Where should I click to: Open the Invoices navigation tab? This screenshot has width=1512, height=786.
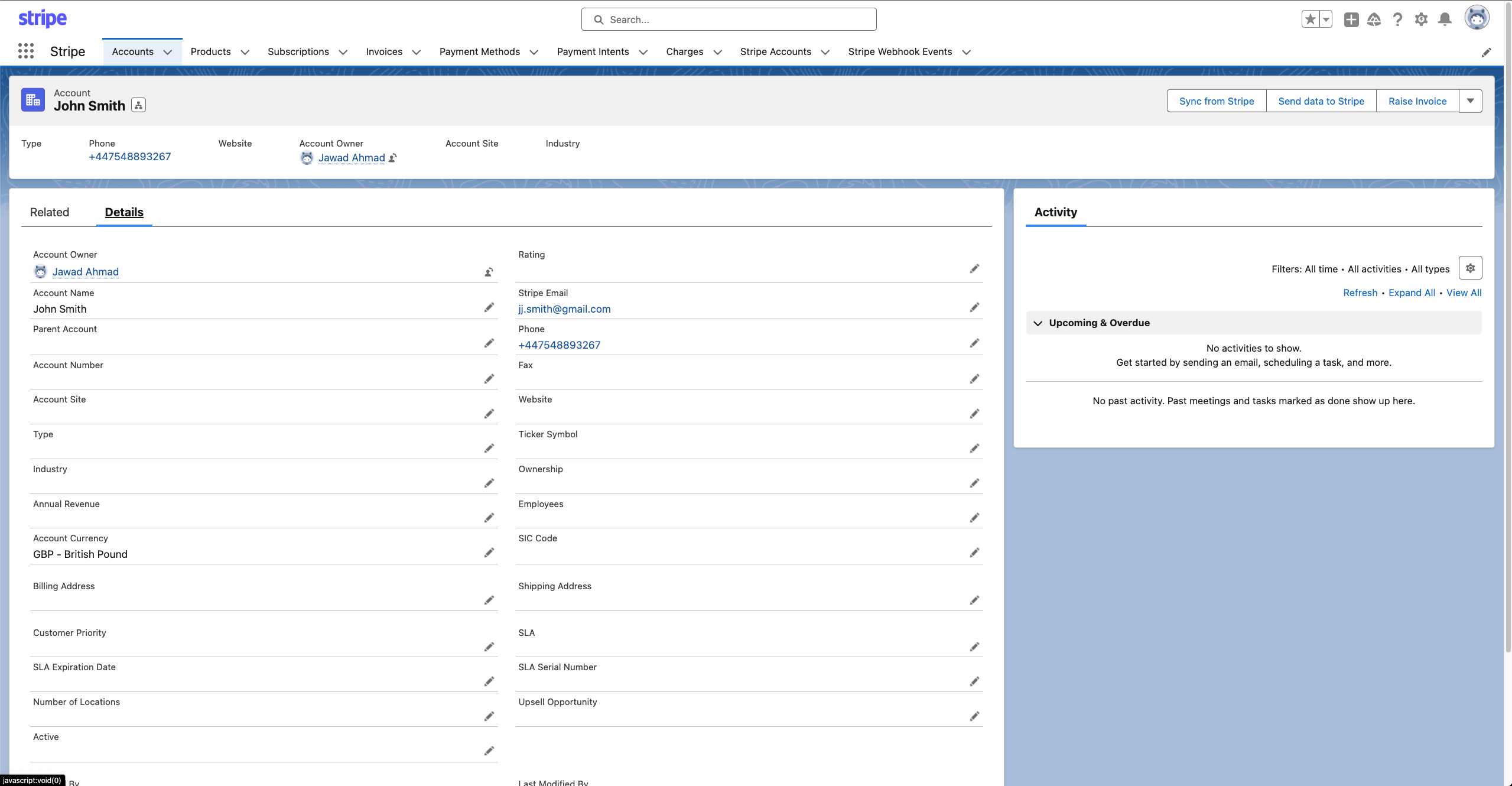[x=384, y=52]
